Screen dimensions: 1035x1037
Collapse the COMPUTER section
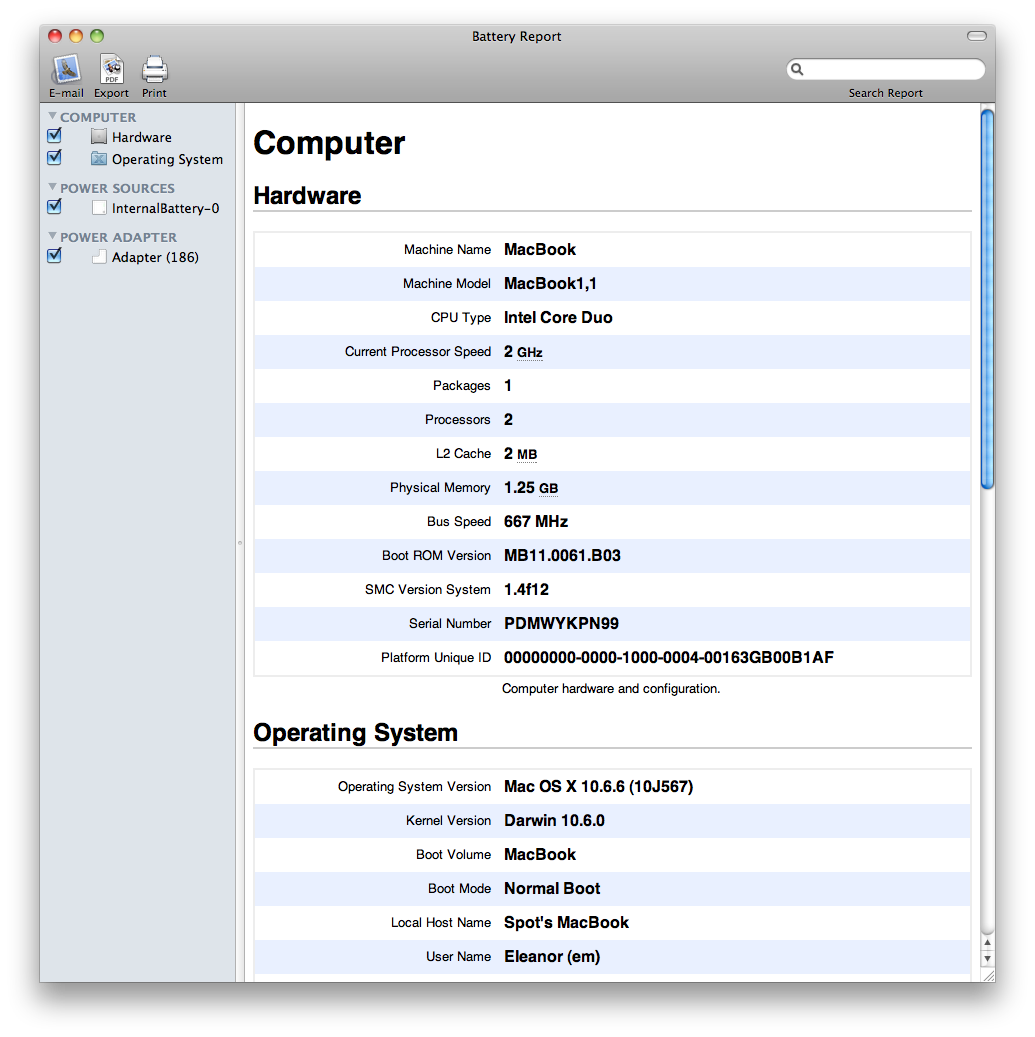[x=52, y=116]
